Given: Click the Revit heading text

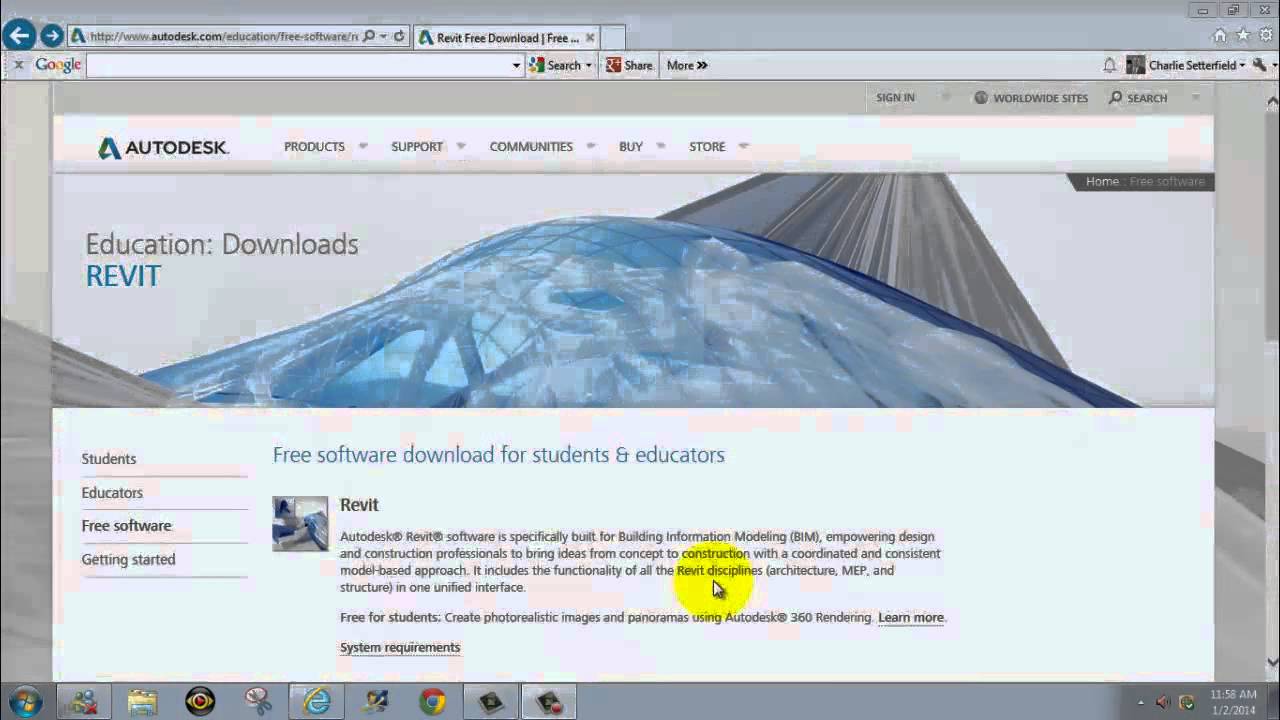Looking at the screenshot, I should [359, 505].
